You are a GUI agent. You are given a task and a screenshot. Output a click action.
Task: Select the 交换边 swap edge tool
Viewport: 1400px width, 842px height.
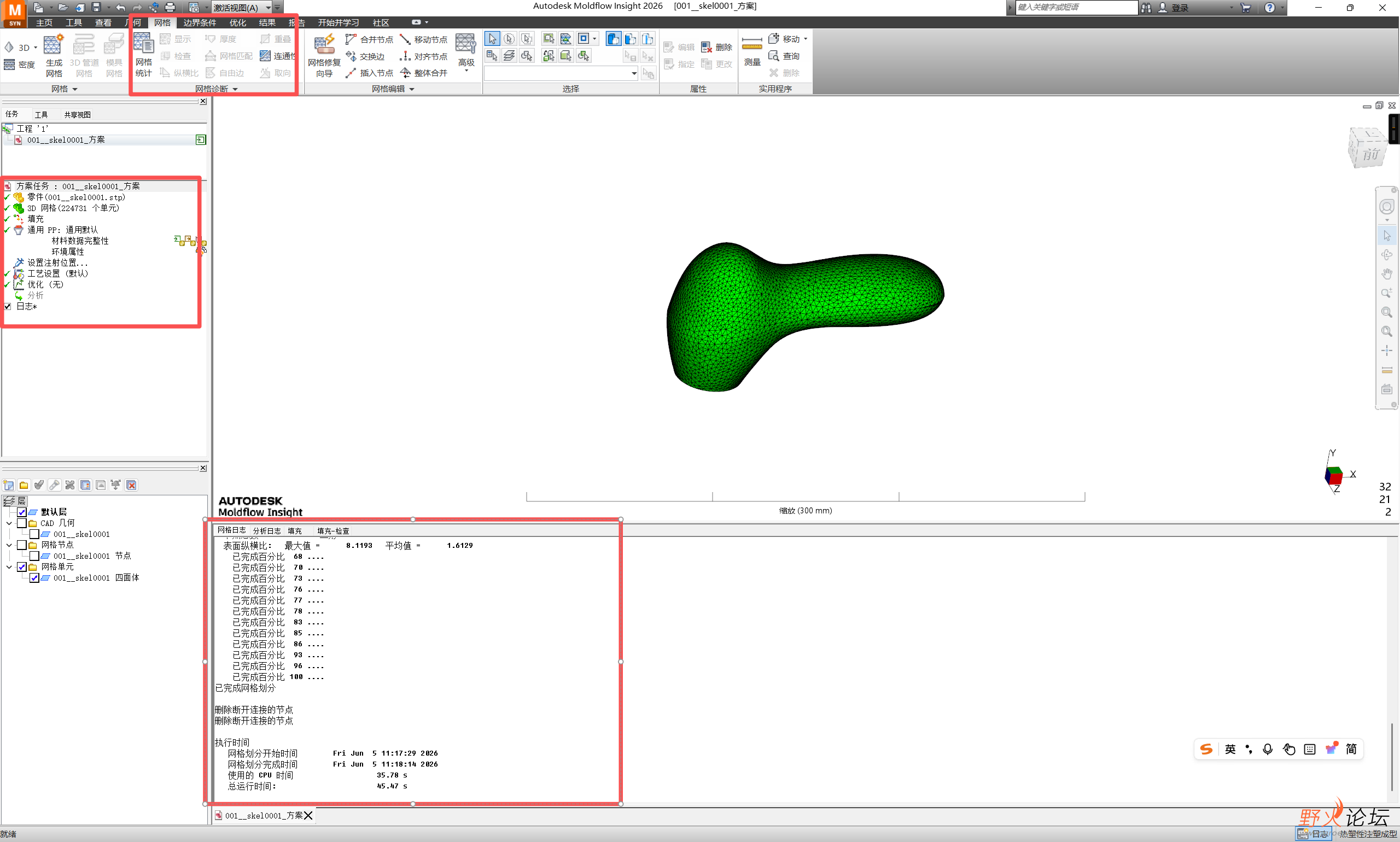click(365, 56)
